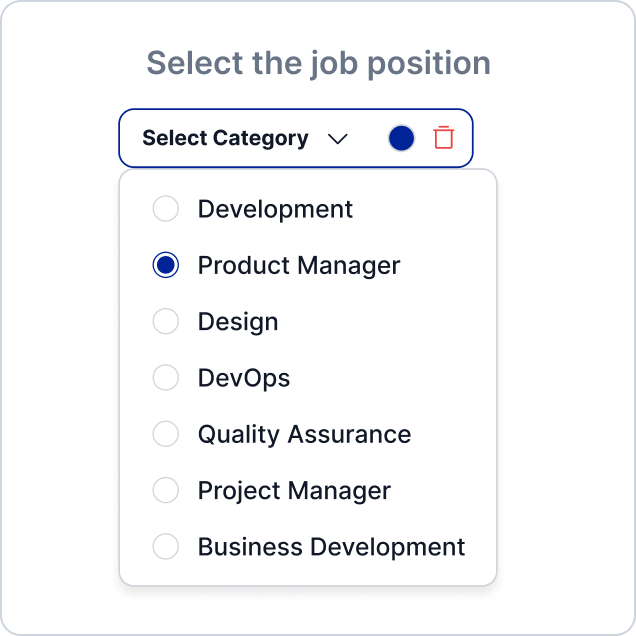Click the Business Development option text

331,547
